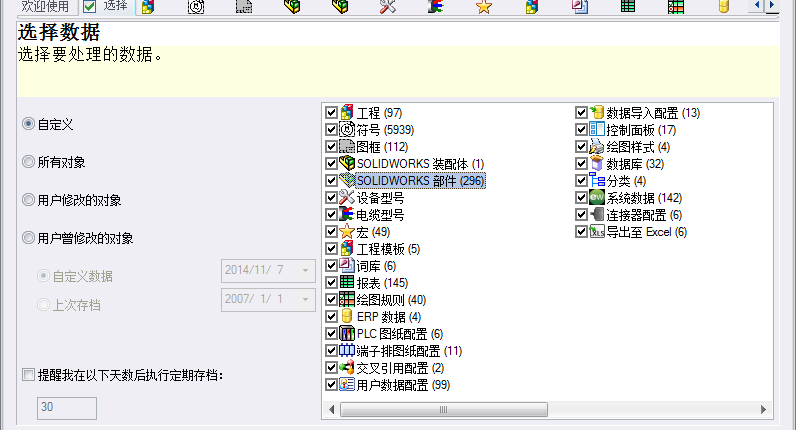This screenshot has height=430, width=796.
Task: Select the 所有对象 radio button
Action: [28, 162]
